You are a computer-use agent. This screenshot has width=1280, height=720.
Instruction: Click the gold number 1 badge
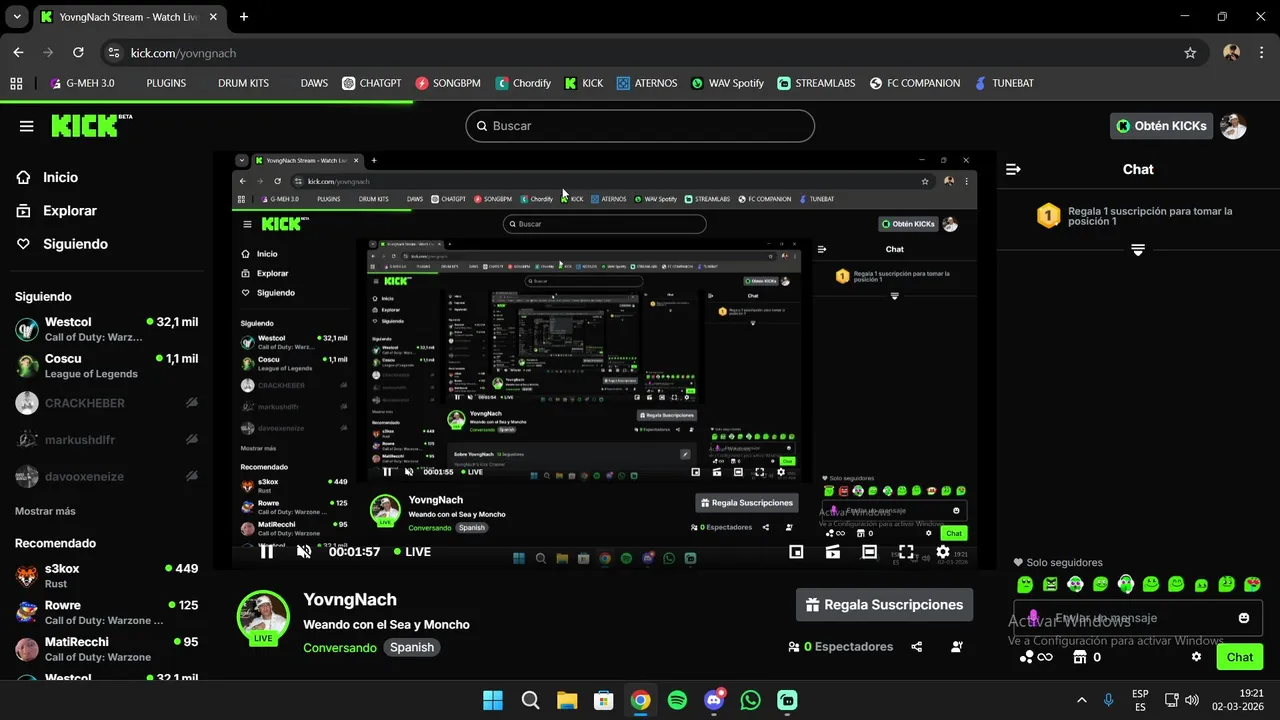click(x=1048, y=216)
